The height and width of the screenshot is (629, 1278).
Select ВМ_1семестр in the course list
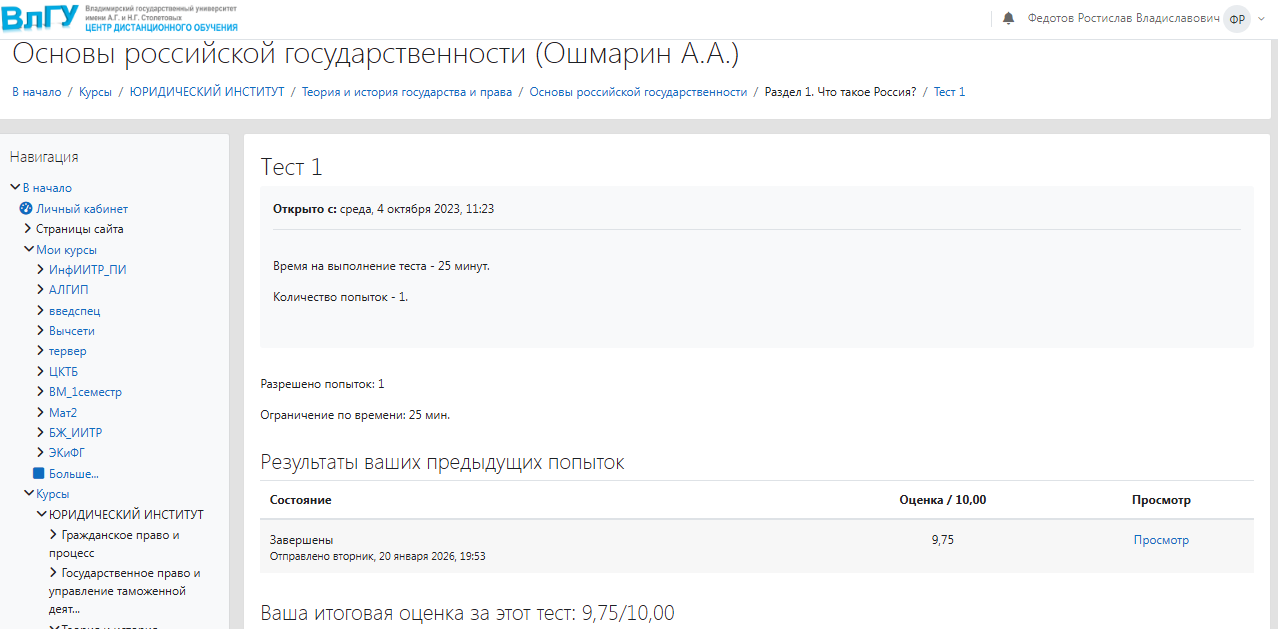85,392
